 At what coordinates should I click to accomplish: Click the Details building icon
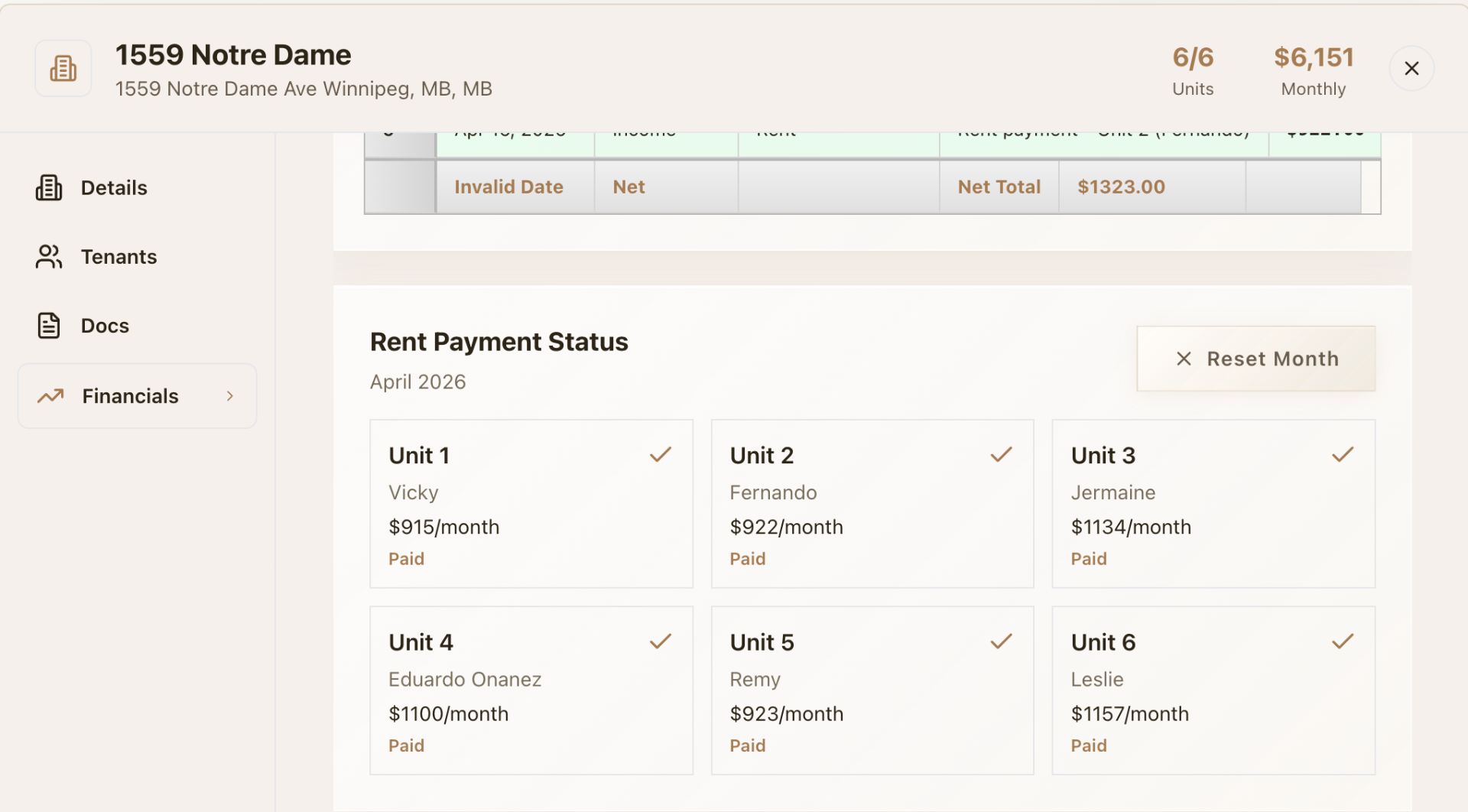49,188
